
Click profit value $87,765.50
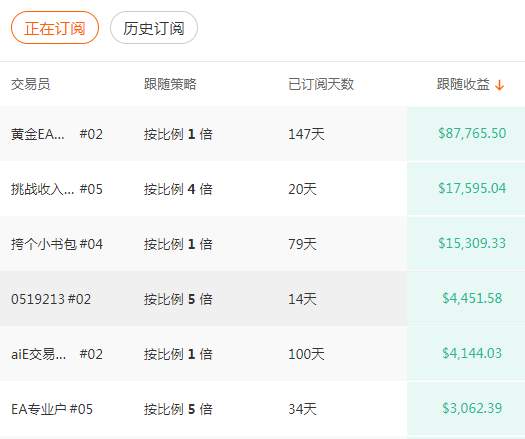coord(472,133)
